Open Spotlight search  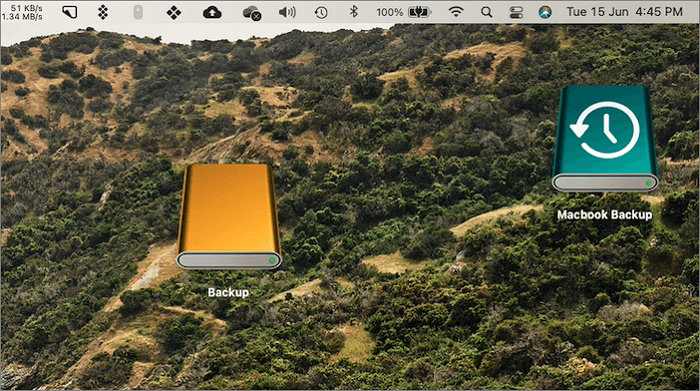click(487, 12)
